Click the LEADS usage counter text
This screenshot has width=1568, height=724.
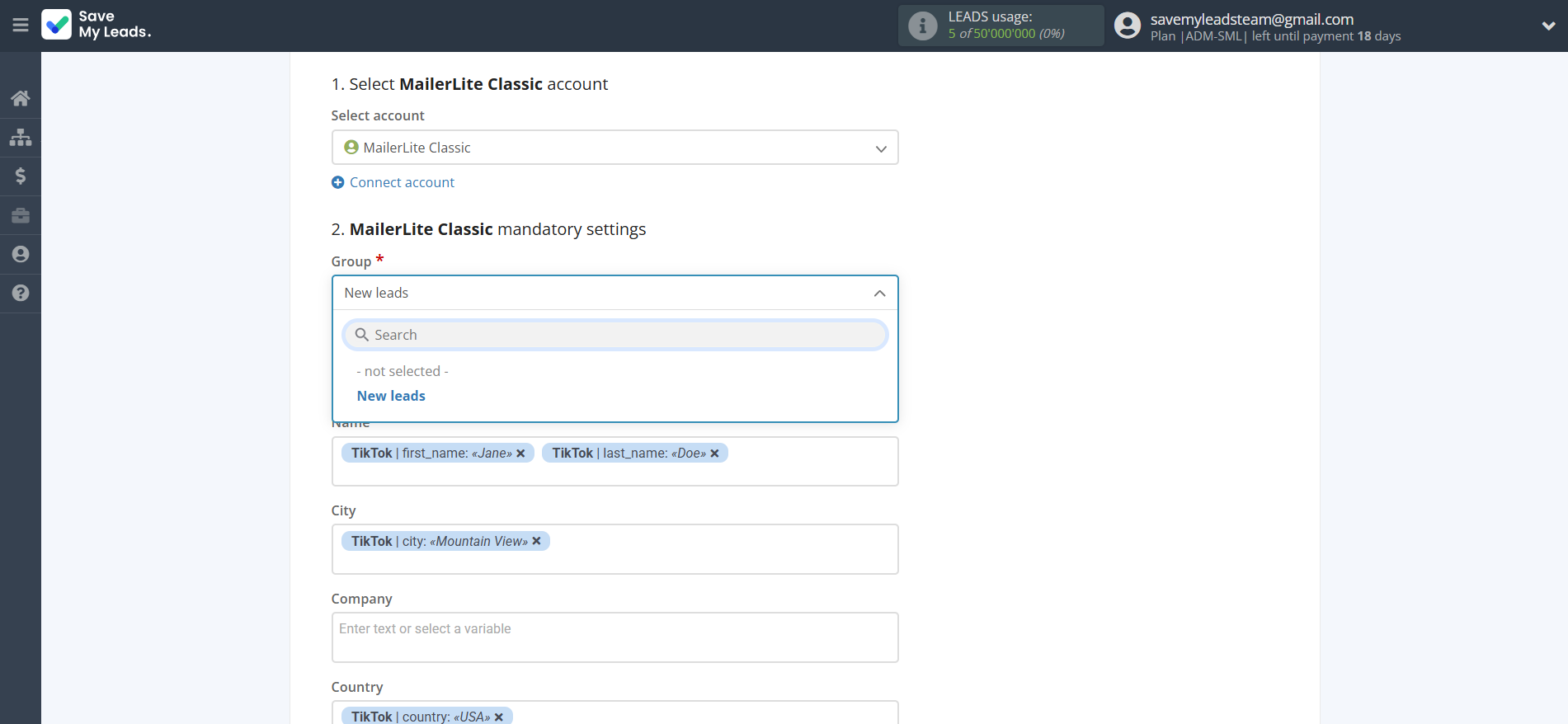(1006, 34)
